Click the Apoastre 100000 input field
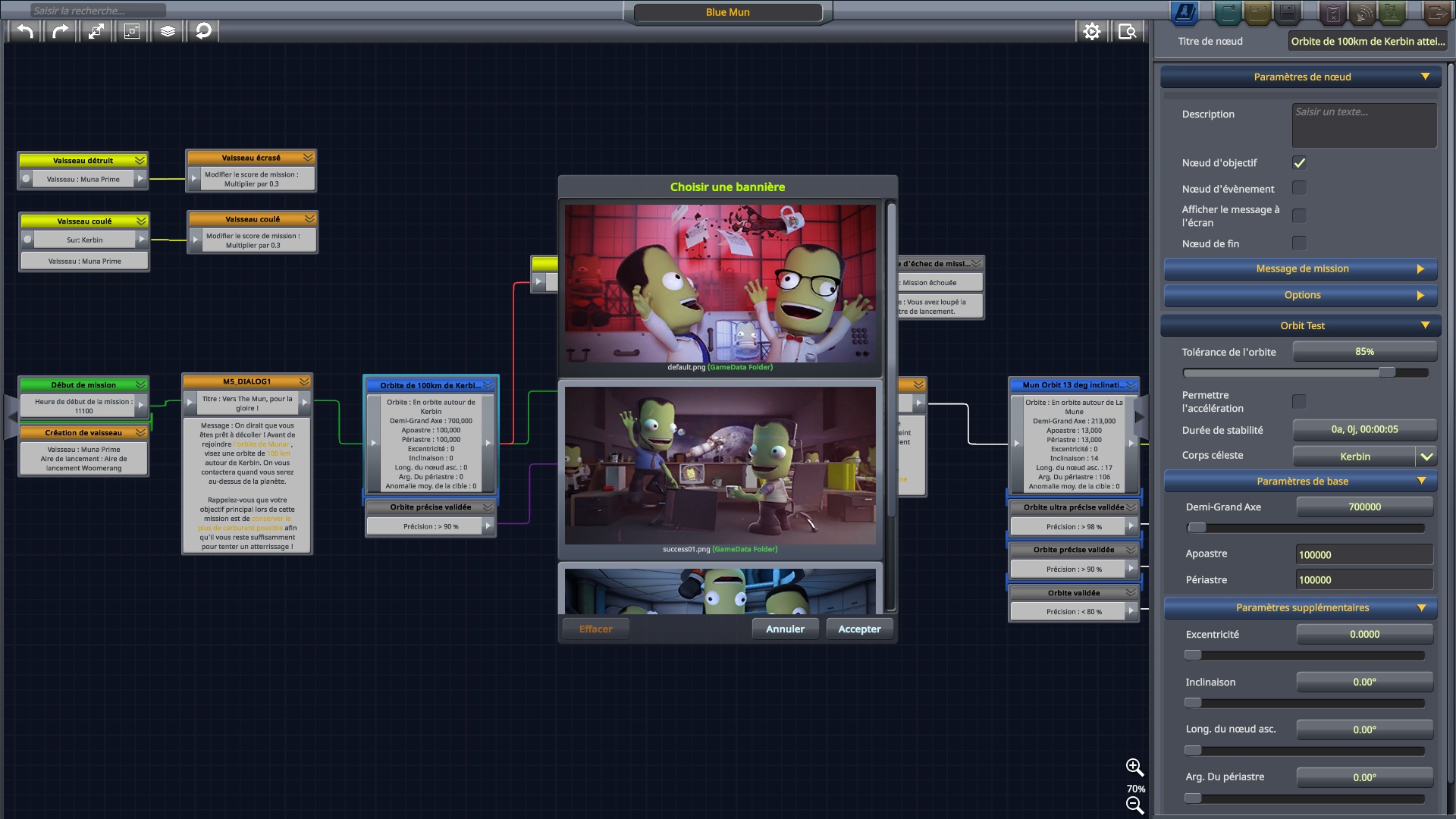Screen dimensions: 1456x819 point(1364,554)
